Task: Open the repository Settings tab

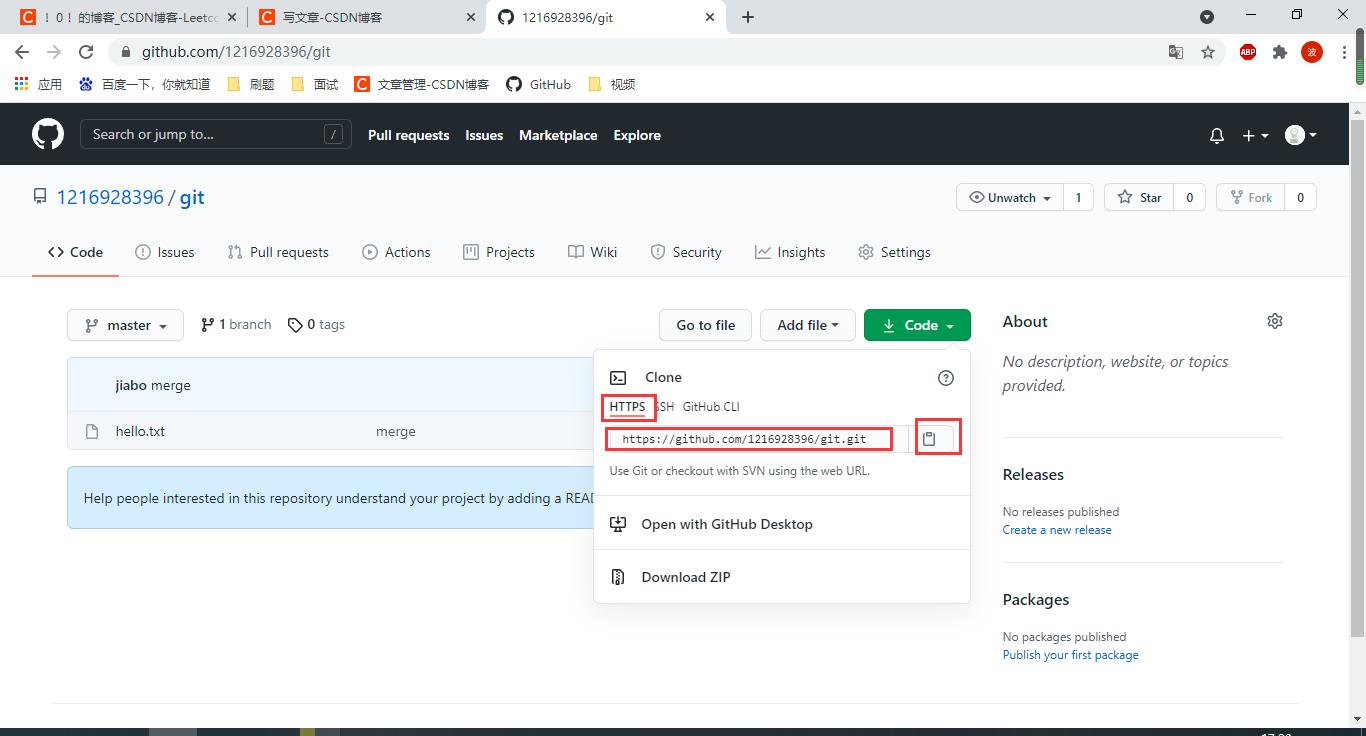Action: pos(895,252)
